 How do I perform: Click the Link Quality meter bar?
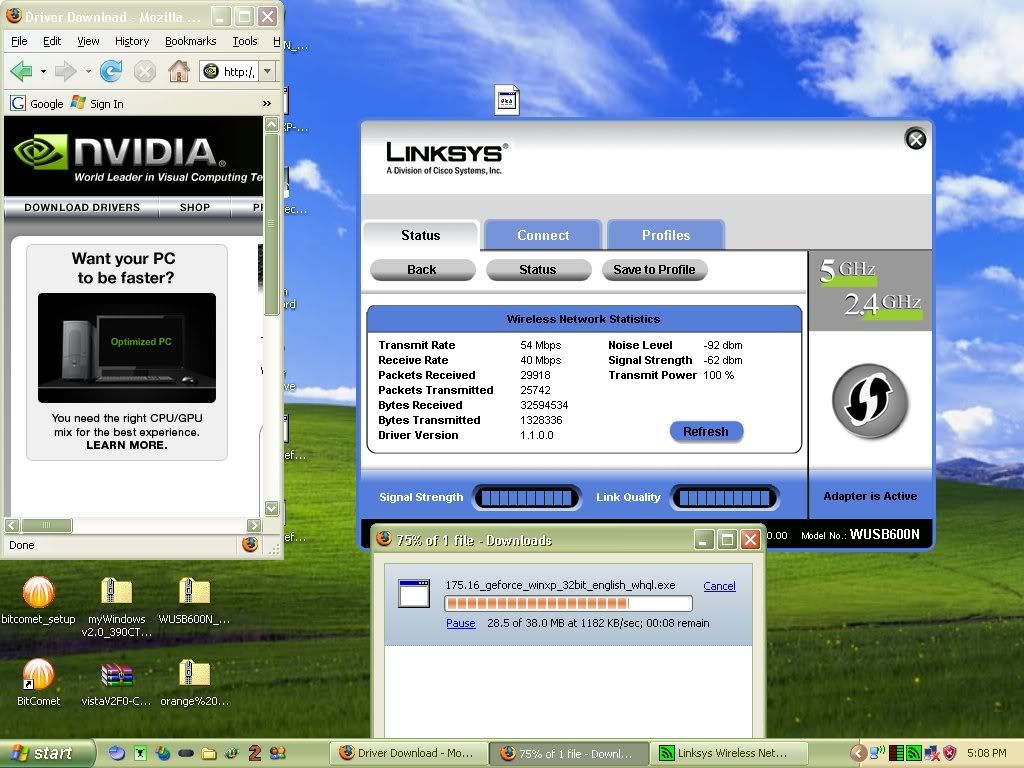point(724,498)
